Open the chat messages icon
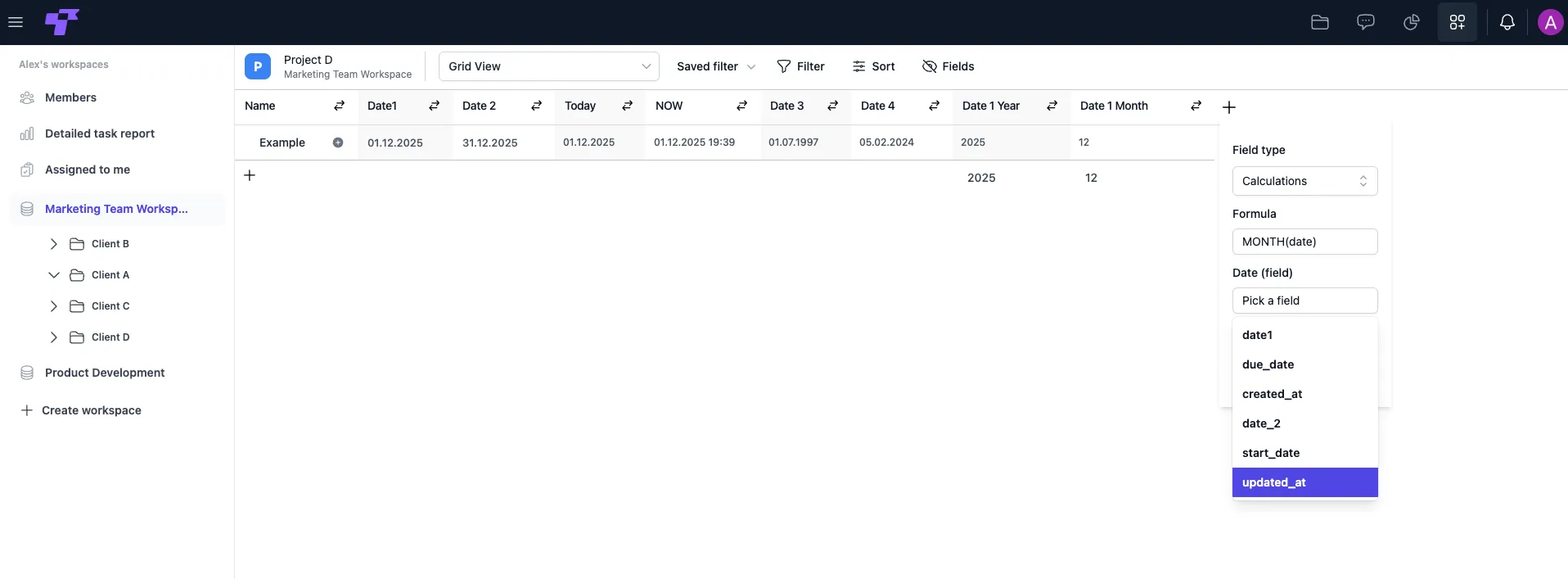The image size is (1568, 579). (1366, 22)
